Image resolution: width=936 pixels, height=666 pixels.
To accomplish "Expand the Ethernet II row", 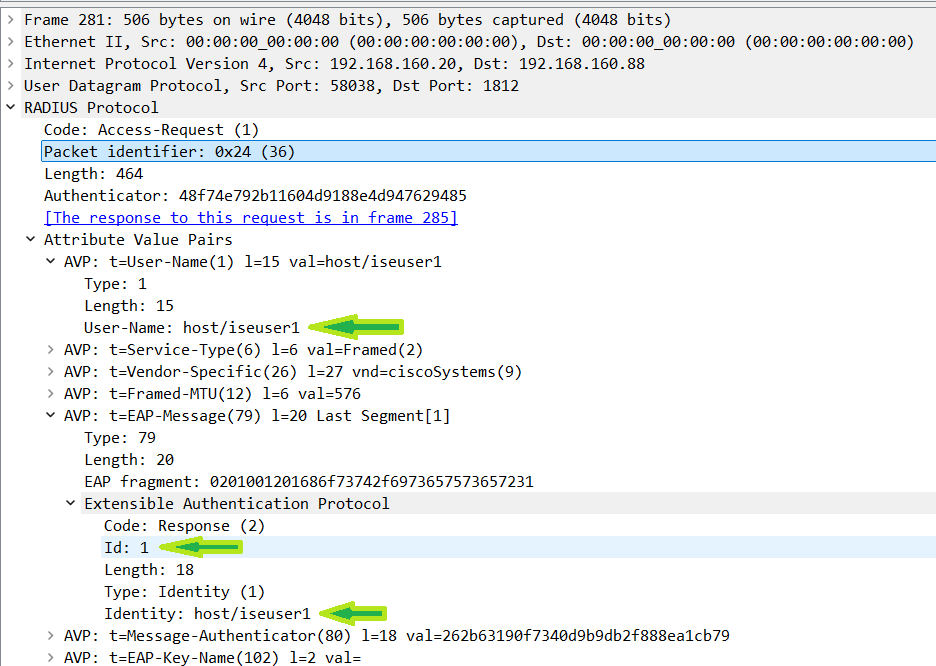I will pos(10,42).
